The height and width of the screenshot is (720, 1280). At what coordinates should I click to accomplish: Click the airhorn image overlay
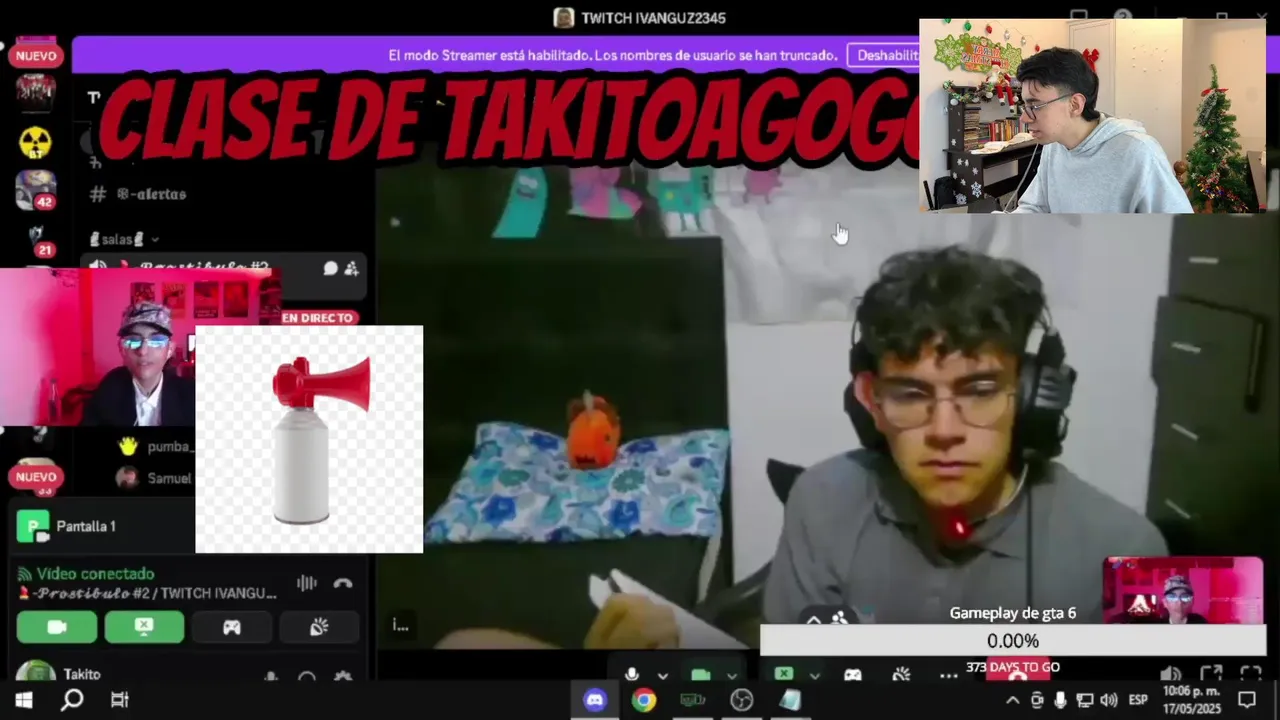point(309,439)
